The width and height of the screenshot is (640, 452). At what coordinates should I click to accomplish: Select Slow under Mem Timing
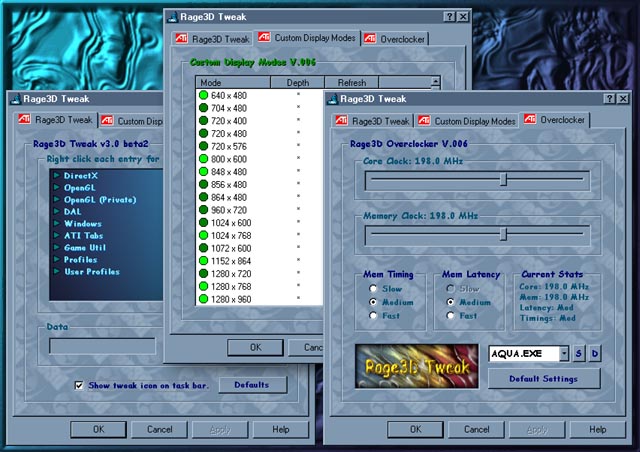(x=373, y=288)
